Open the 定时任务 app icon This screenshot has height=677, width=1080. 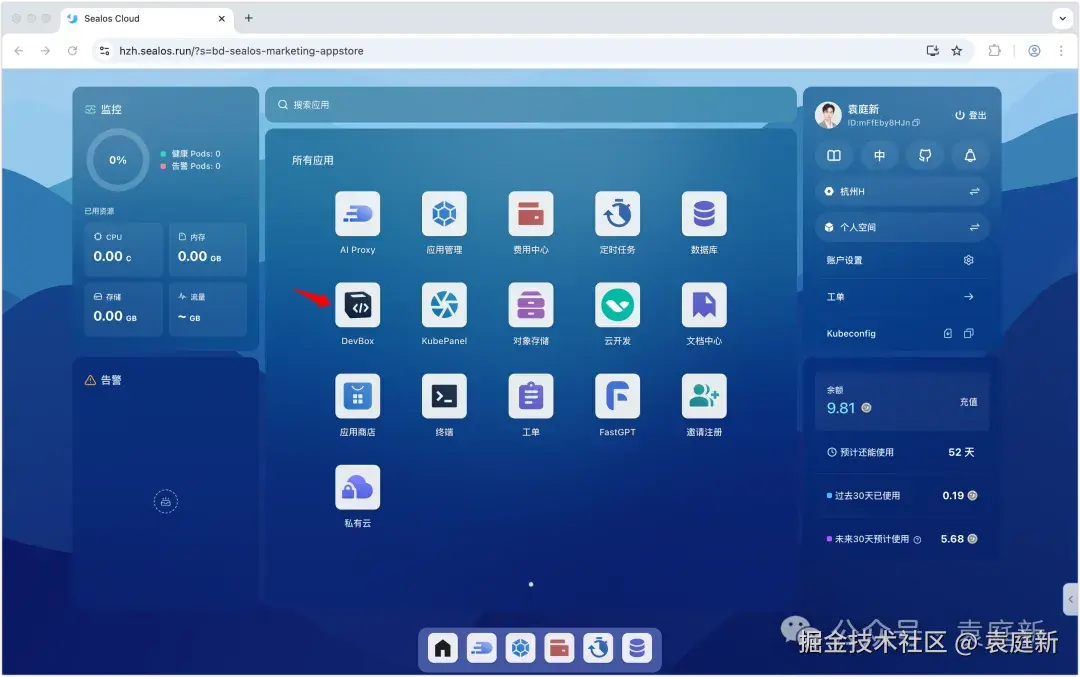point(617,213)
